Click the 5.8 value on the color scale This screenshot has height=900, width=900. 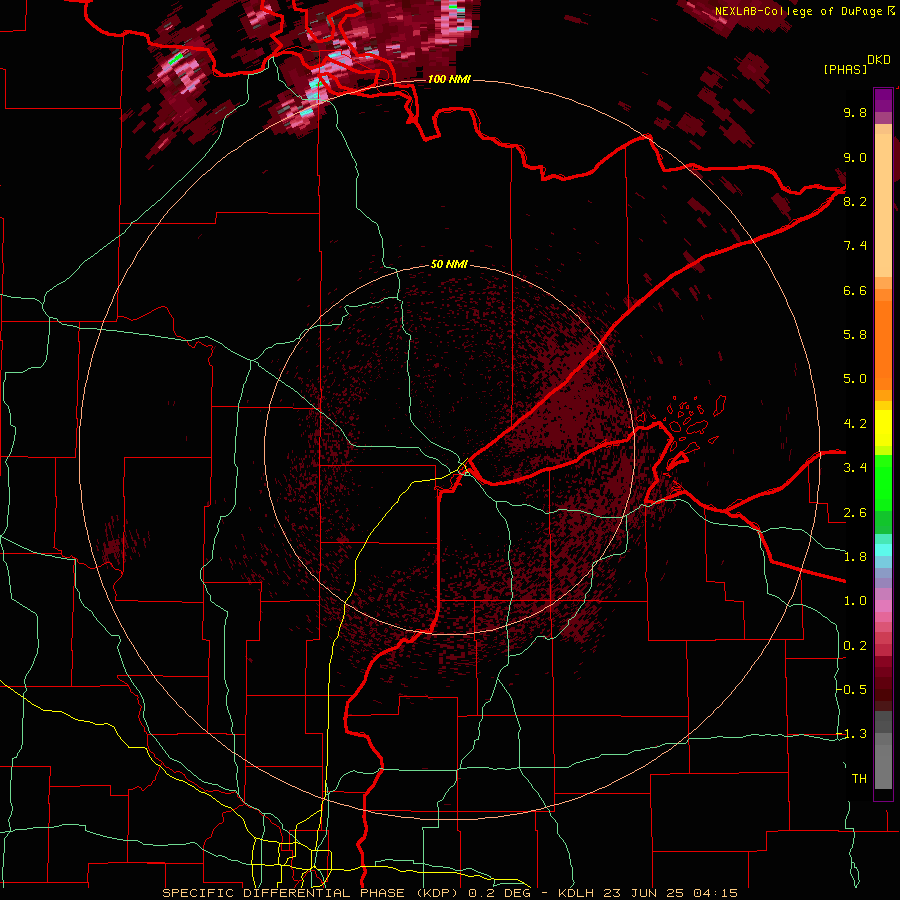(x=855, y=335)
